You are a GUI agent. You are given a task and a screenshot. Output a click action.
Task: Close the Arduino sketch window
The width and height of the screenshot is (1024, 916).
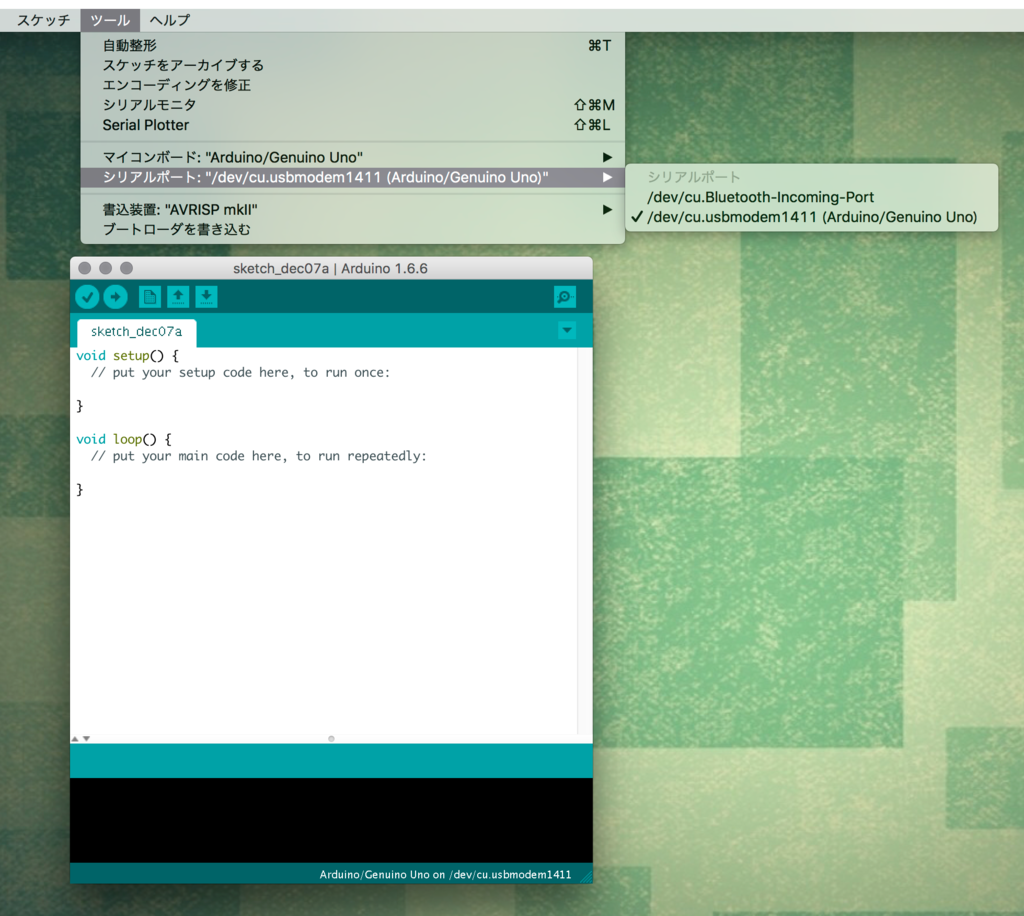coord(84,268)
